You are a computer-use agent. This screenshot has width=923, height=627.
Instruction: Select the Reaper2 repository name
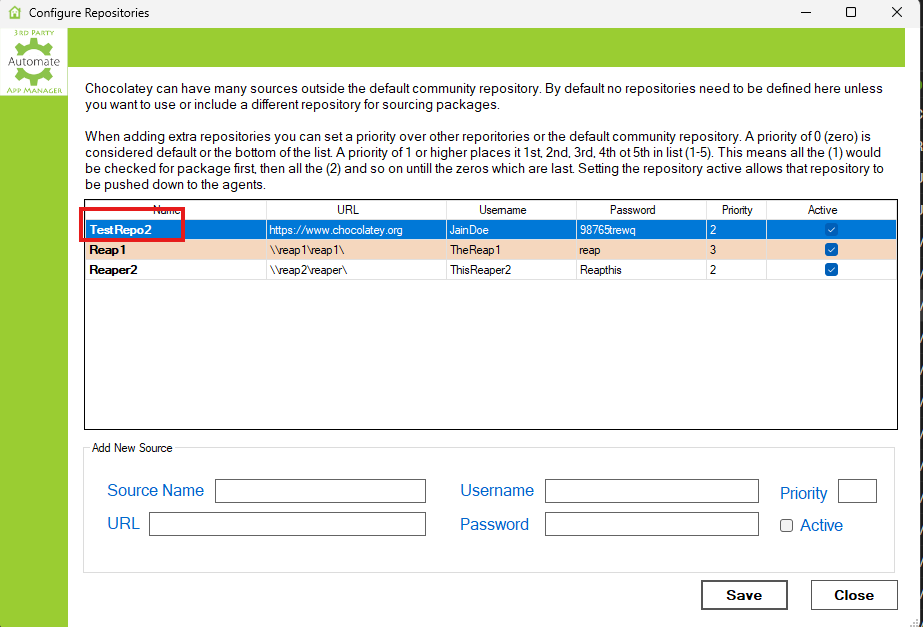point(113,270)
